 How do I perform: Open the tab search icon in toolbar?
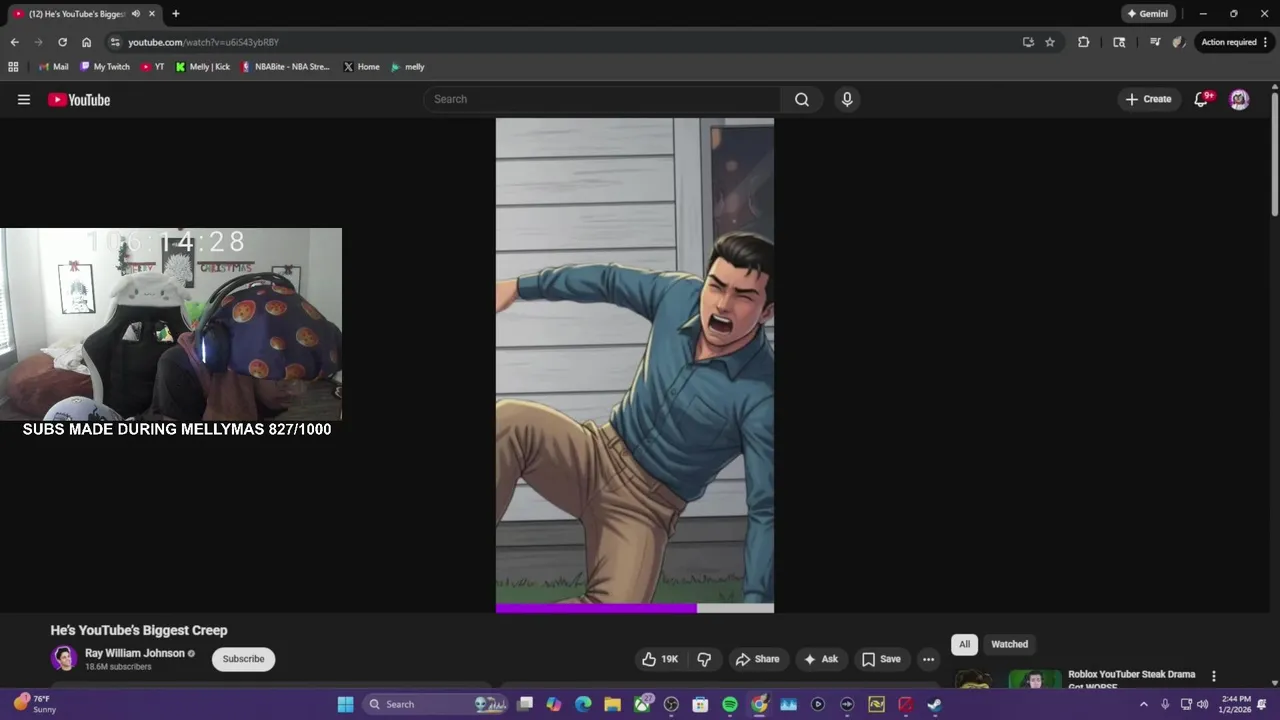click(x=1119, y=42)
